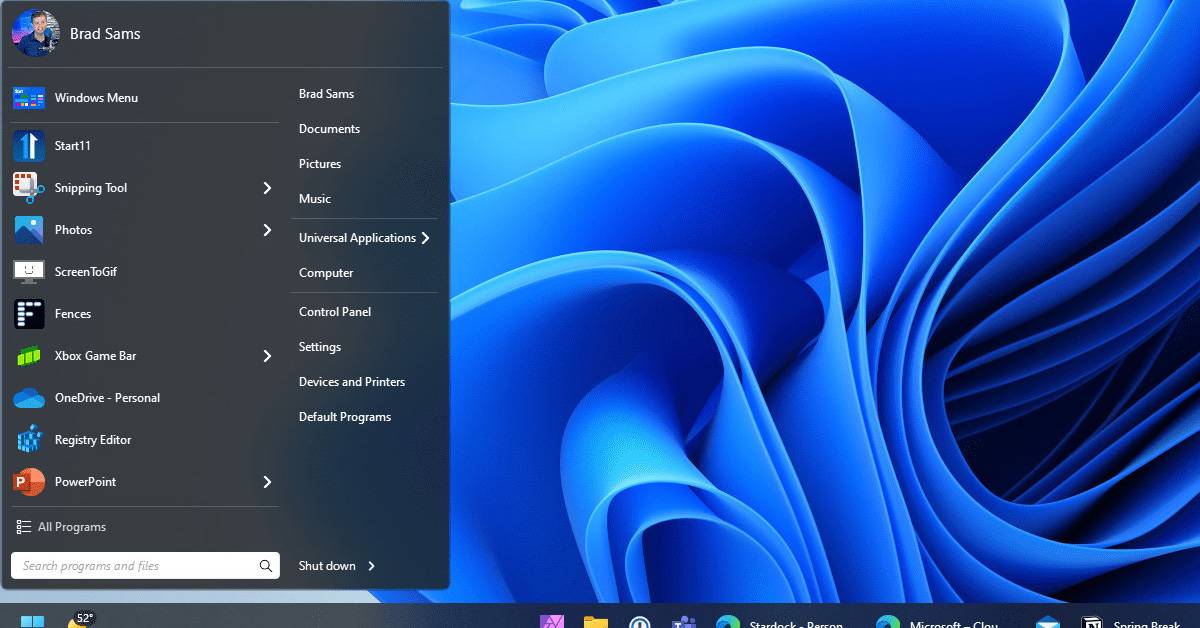Open OneDrive - Personal cloud icon
This screenshot has width=1200, height=628.
tap(29, 398)
